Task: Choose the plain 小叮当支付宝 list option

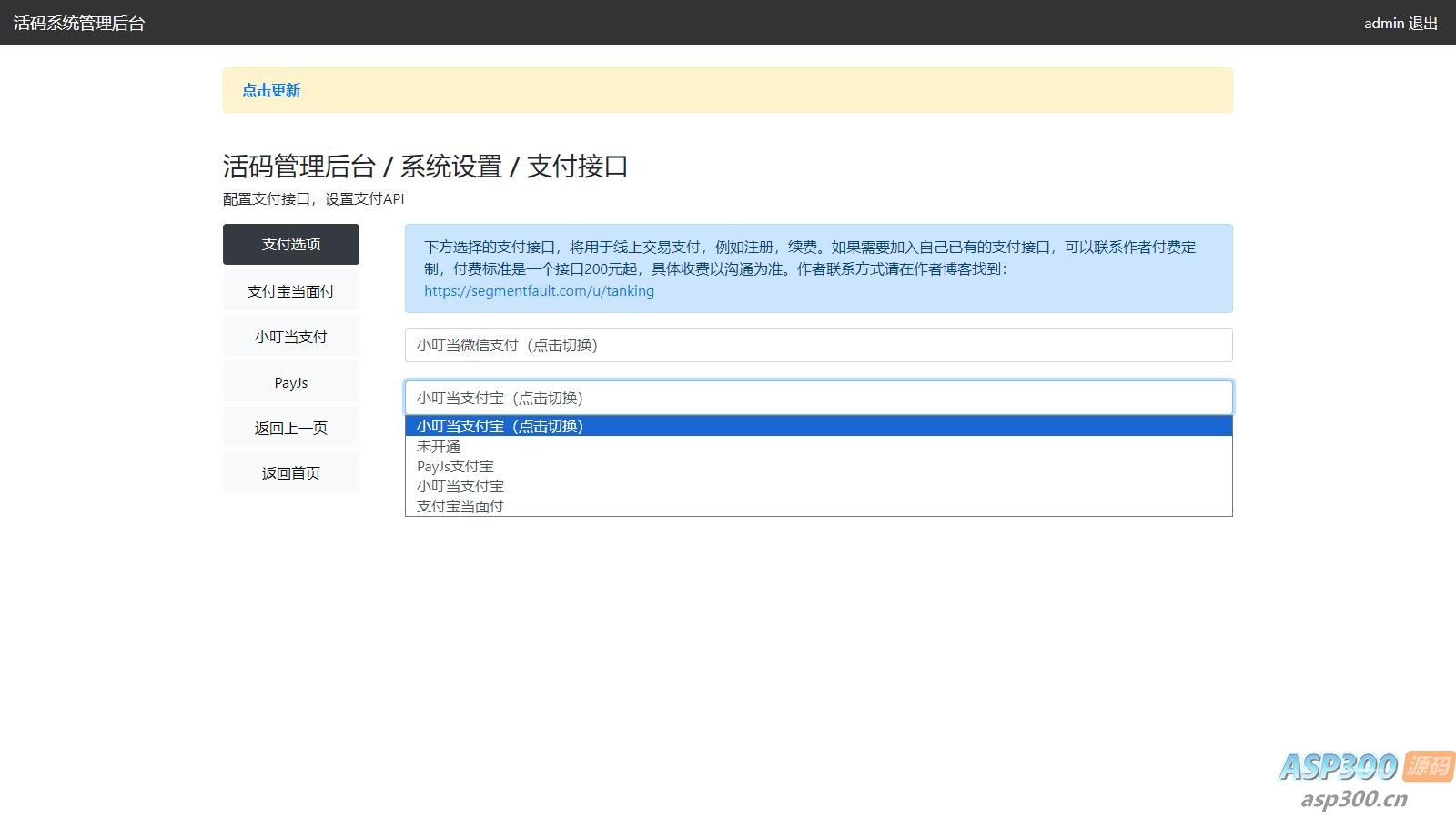Action: pos(460,487)
